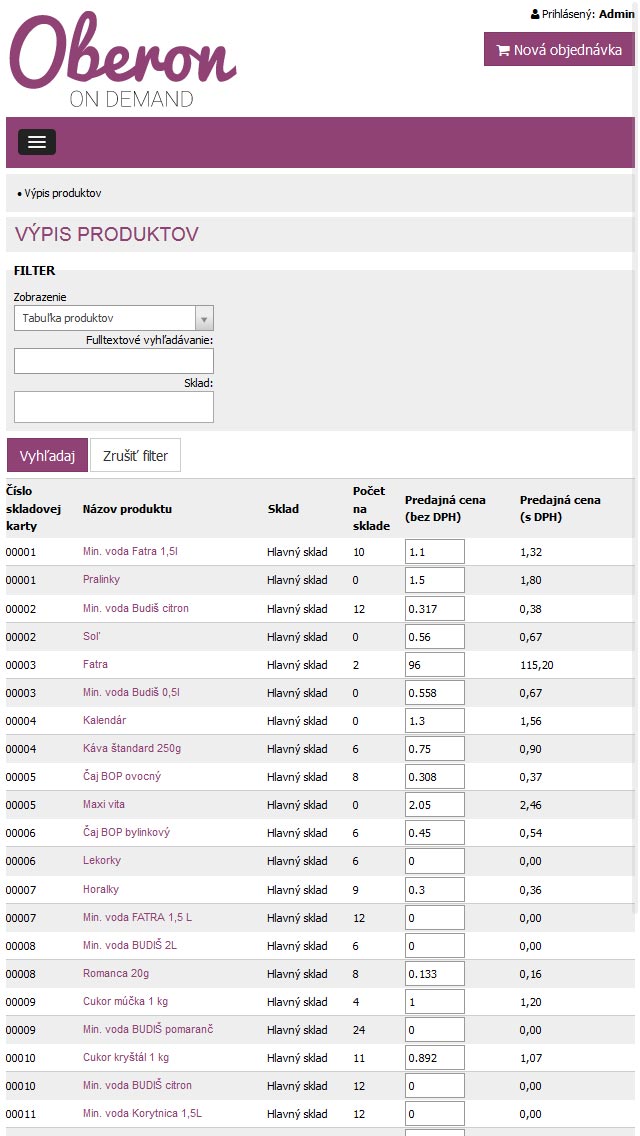Edit the price field for Fatra
Viewport: 640px width, 1136px height.
pos(434,664)
